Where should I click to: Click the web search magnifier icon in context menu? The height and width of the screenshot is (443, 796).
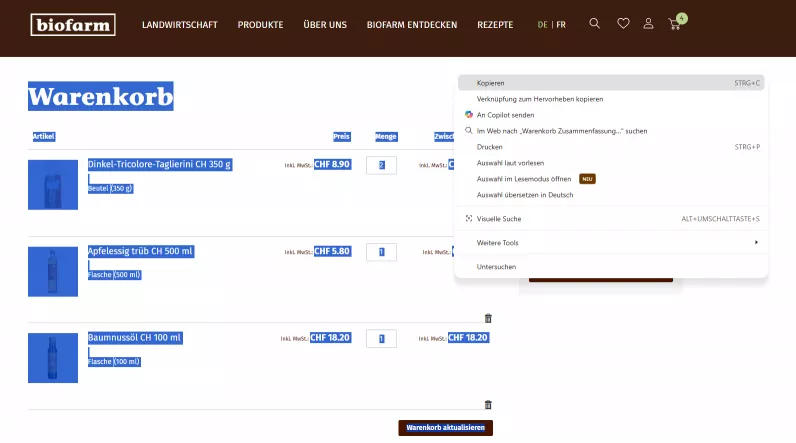[x=469, y=130]
